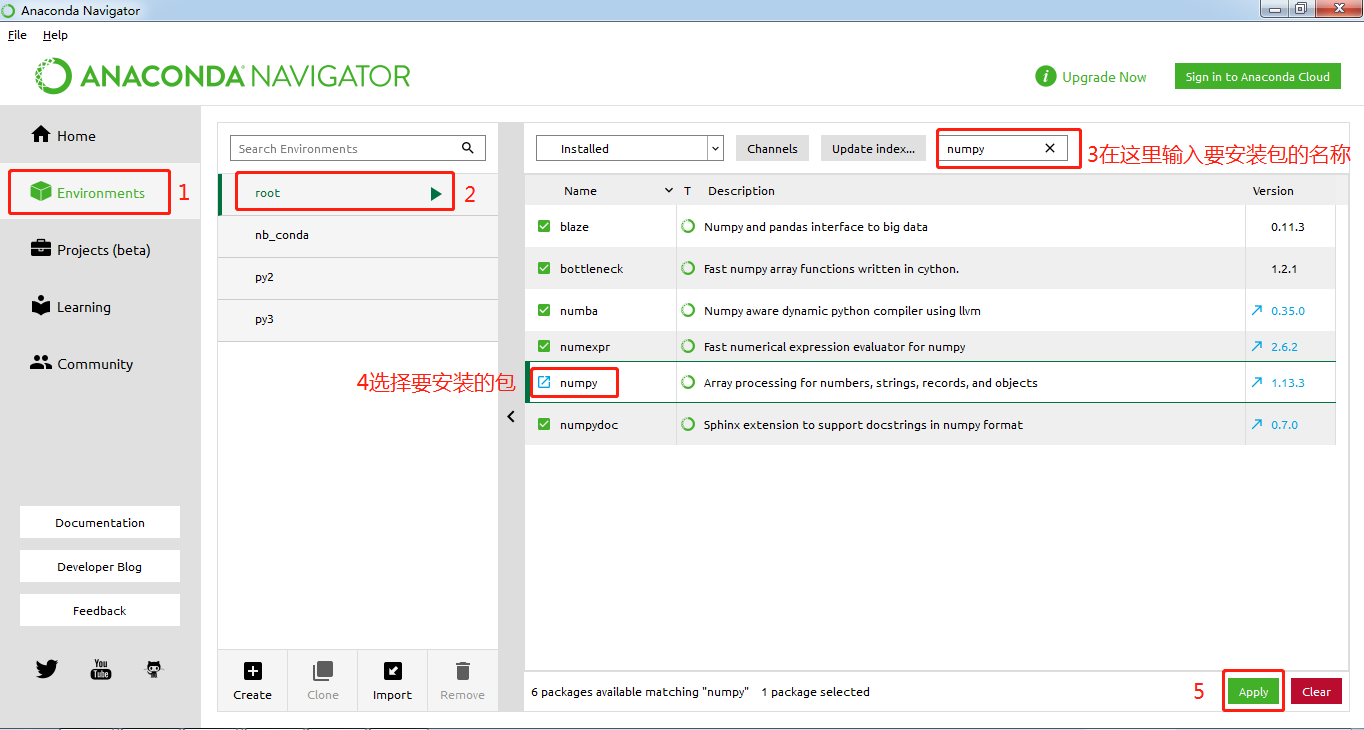Open the Environments cube icon
The width and height of the screenshot is (1364, 730).
point(41,191)
